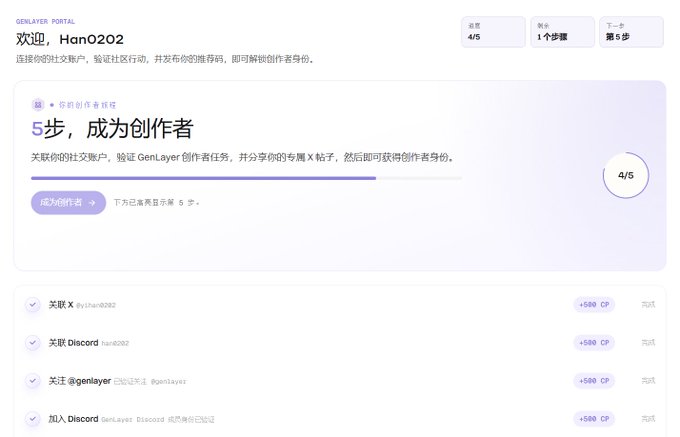The image size is (680, 437).
Task: Click the GENLAYER PORTAL label
Action: (46, 21)
